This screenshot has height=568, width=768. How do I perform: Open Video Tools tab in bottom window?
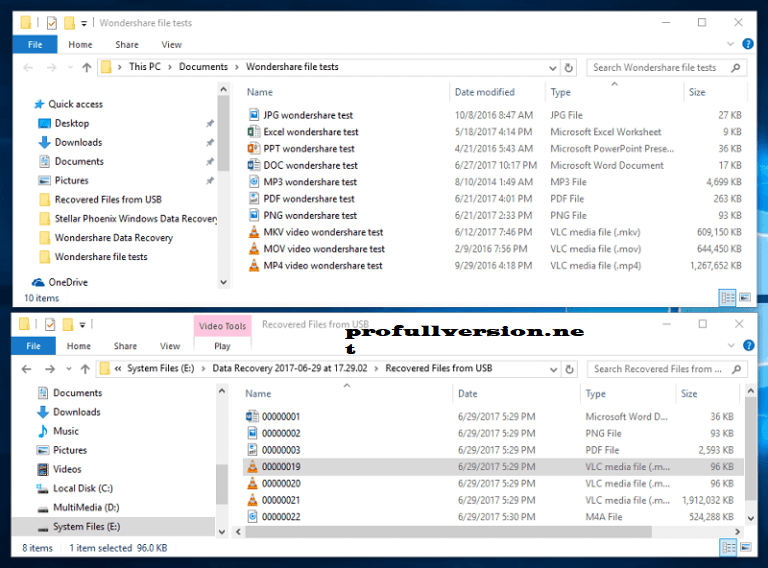222,326
